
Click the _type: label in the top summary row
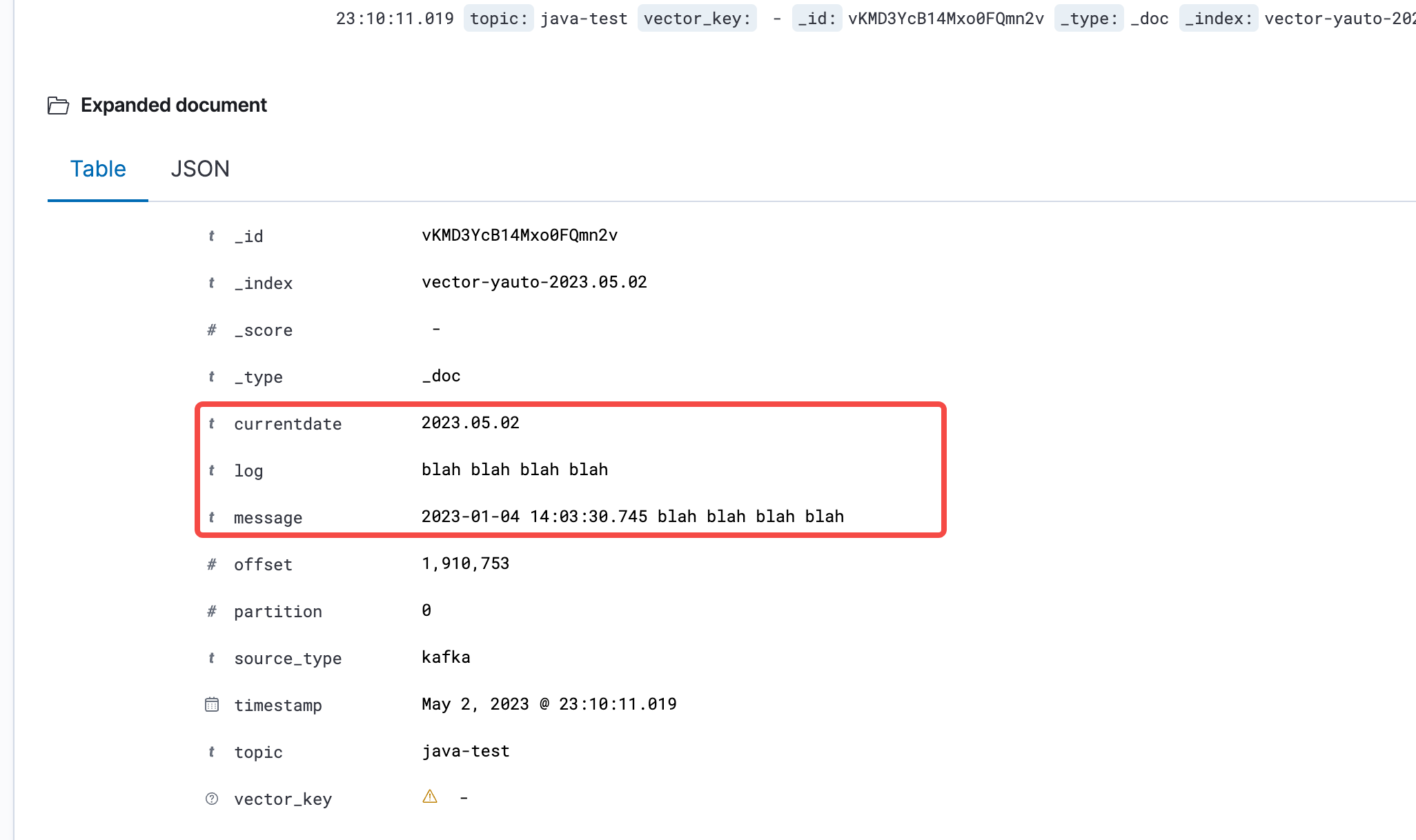(x=1089, y=19)
